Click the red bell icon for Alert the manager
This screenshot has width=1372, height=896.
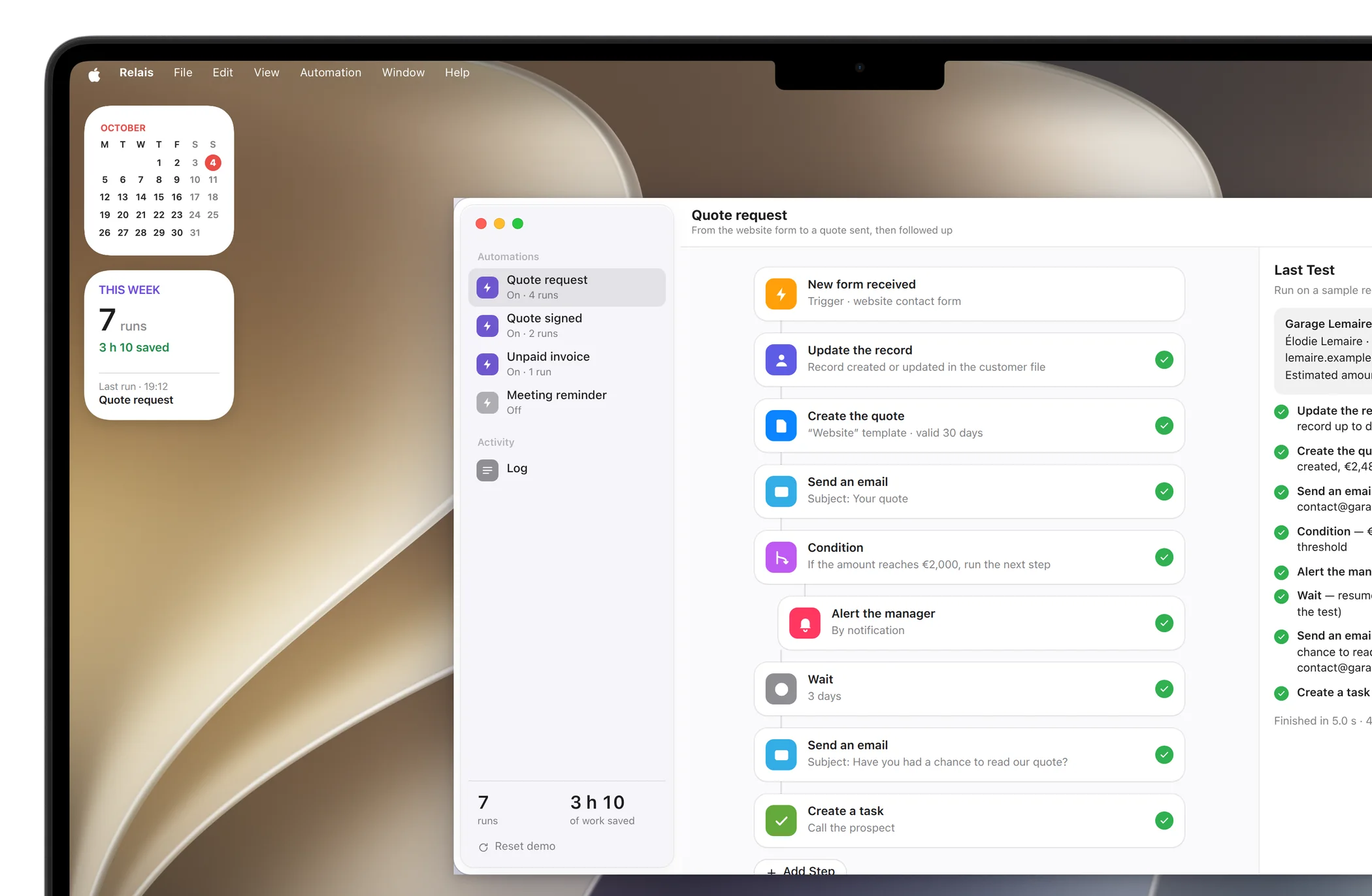pyautogui.click(x=805, y=623)
